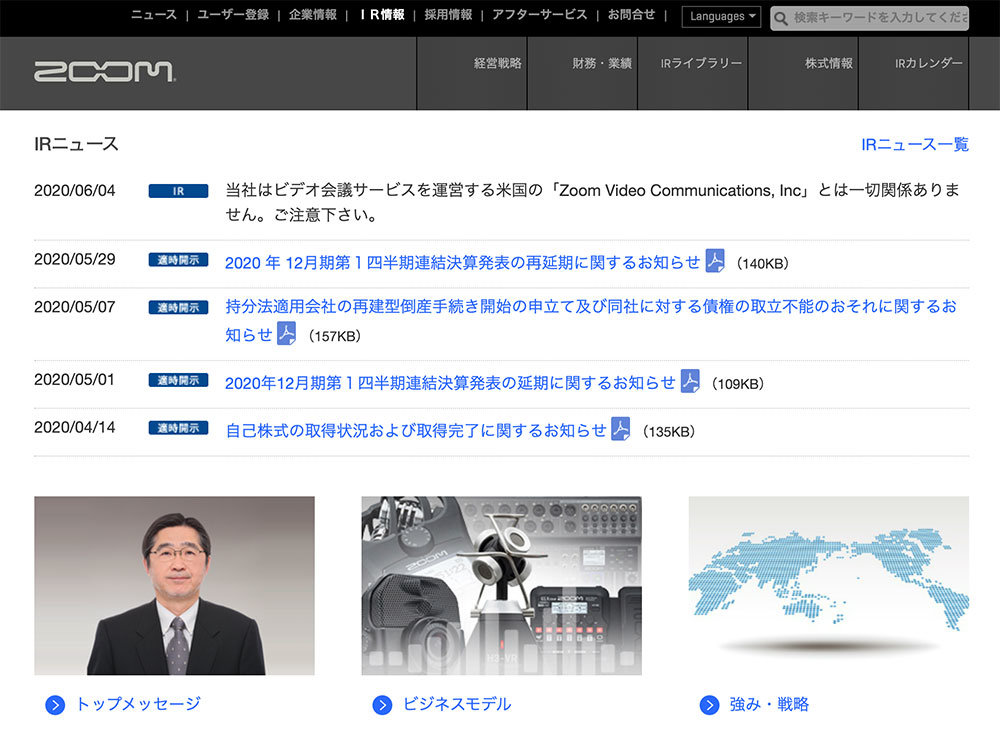Open the トップメッセージ link
The image size is (1000, 743).
pyautogui.click(x=138, y=704)
